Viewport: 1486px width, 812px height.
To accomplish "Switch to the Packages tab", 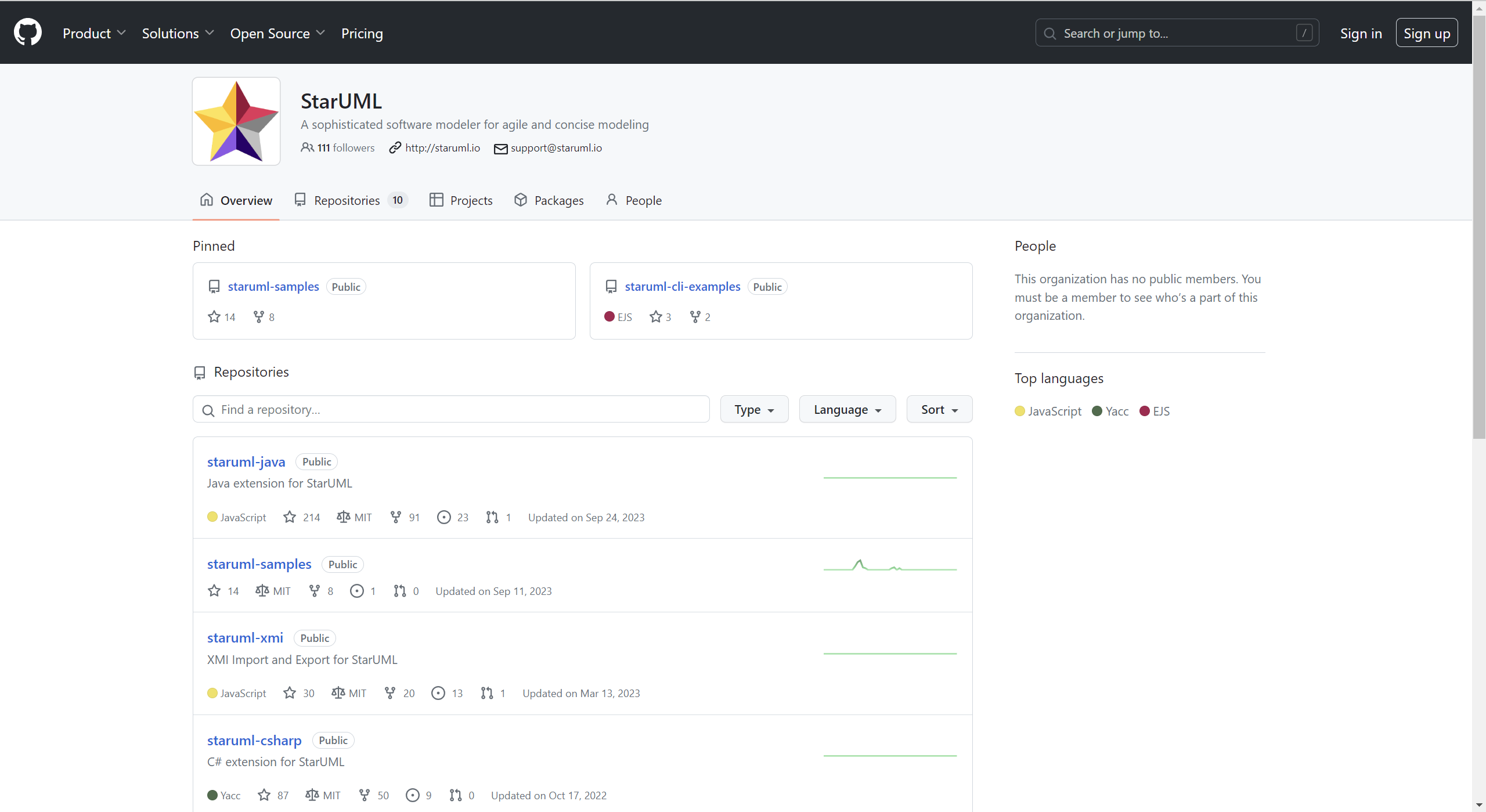I will 549,200.
